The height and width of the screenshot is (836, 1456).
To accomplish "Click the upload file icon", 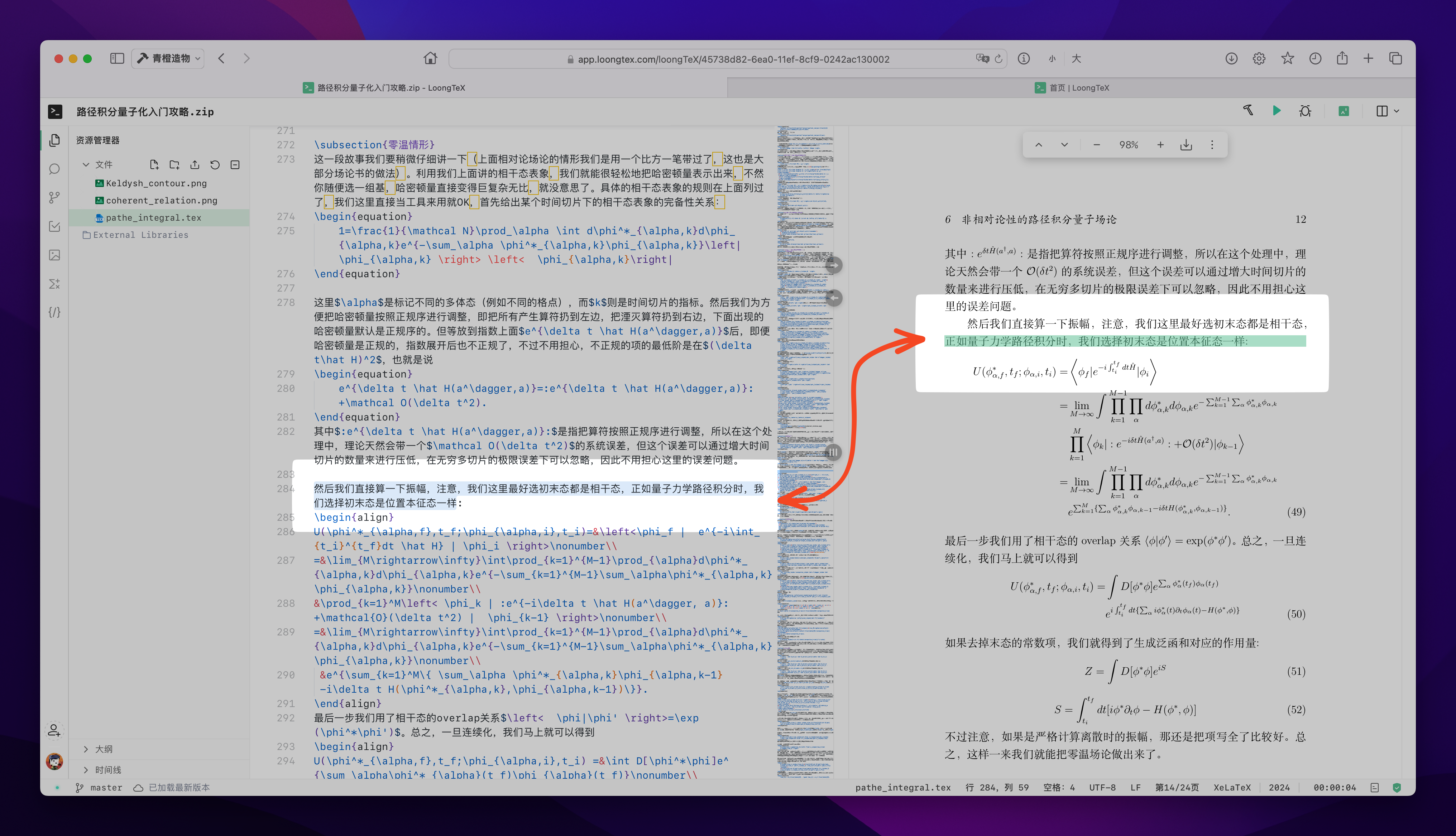I will coord(195,165).
